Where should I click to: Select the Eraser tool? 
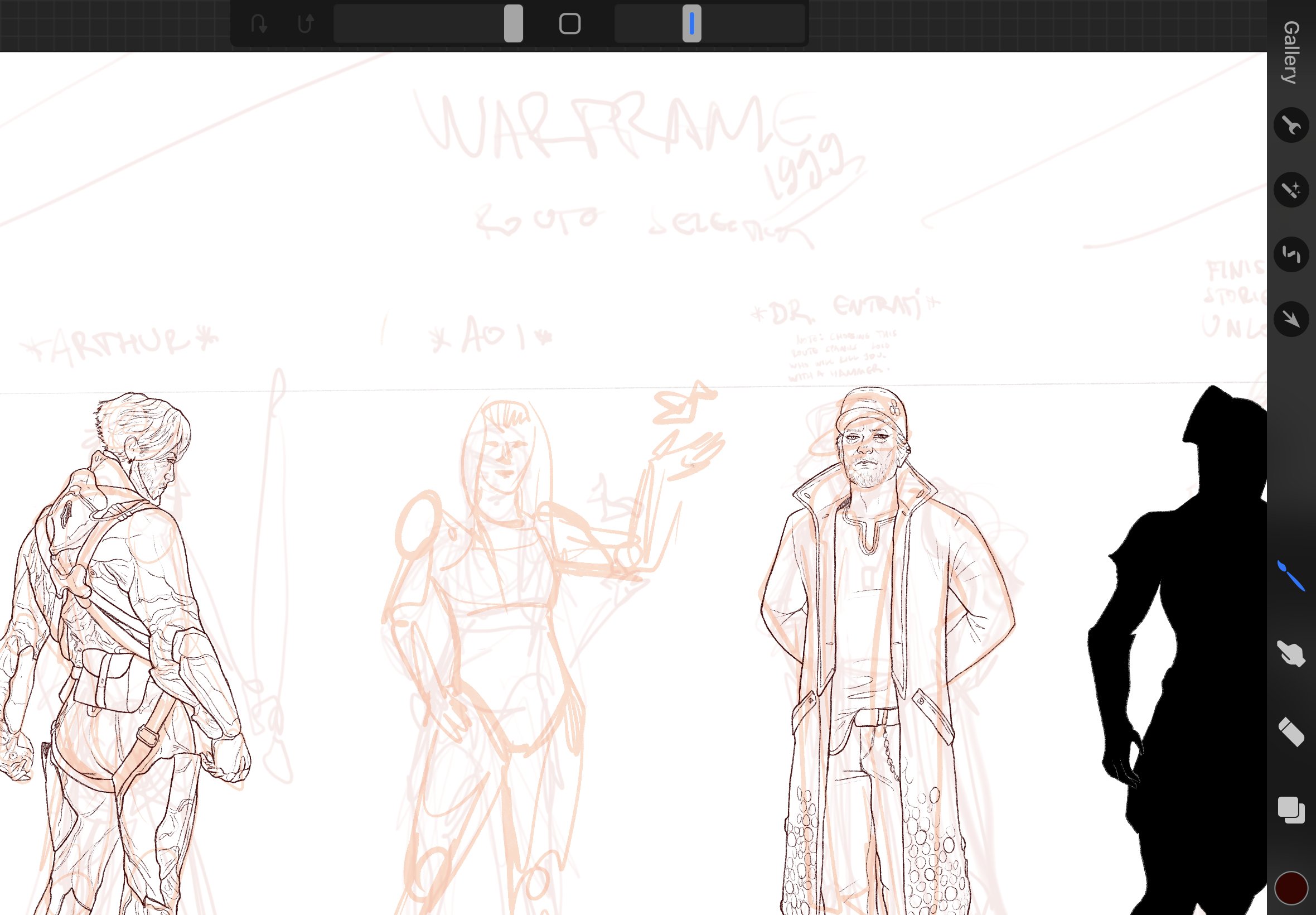pos(1290,732)
